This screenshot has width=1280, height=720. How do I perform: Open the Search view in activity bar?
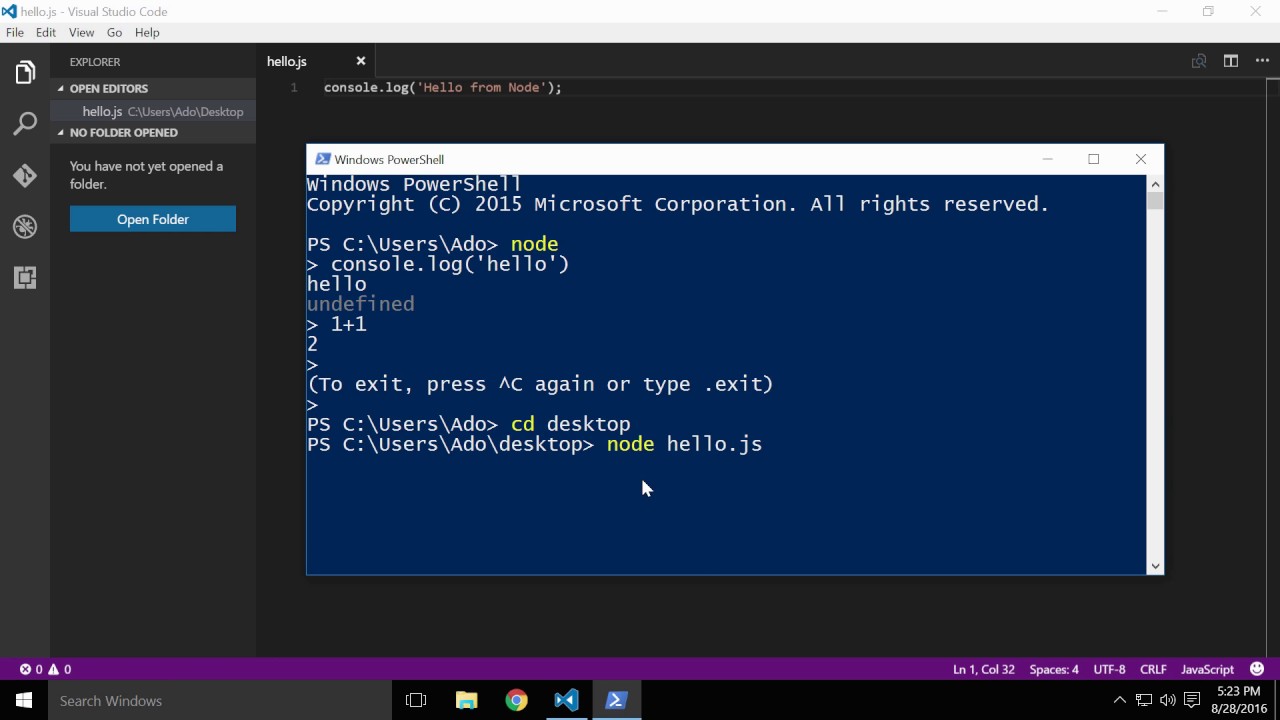click(25, 124)
